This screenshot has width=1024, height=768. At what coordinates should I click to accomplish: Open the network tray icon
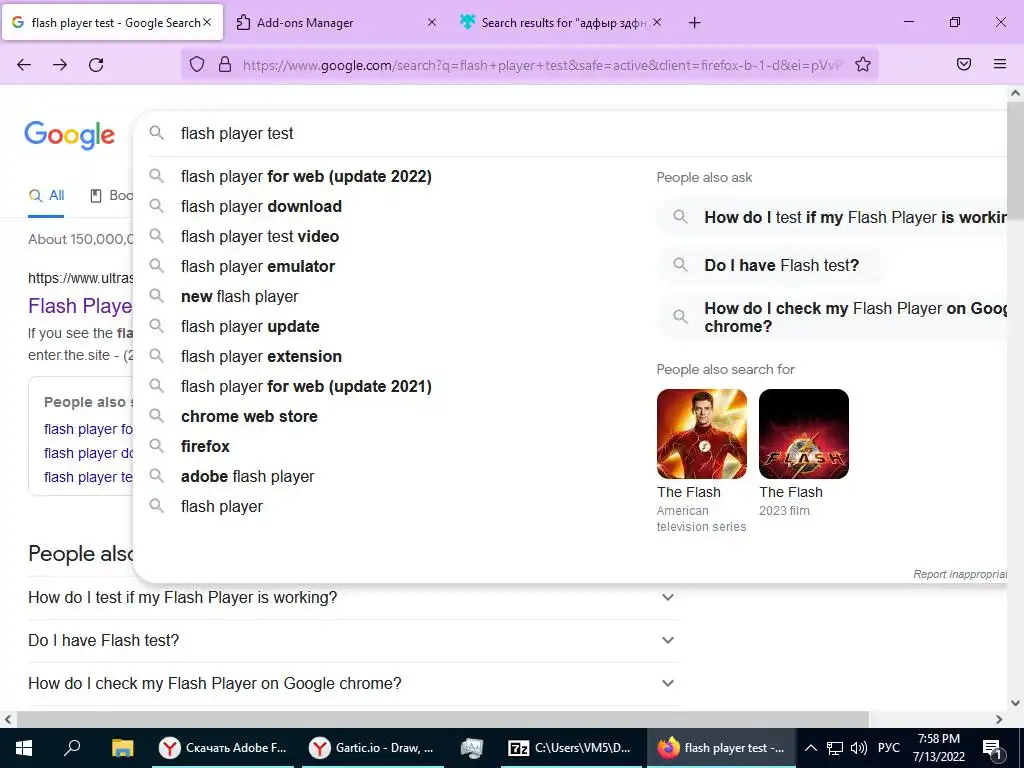(x=835, y=748)
